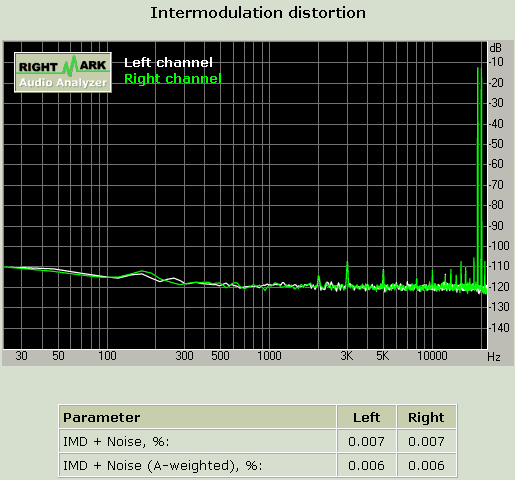
Task: Click the -10 dB scale label
Action: click(x=497, y=62)
